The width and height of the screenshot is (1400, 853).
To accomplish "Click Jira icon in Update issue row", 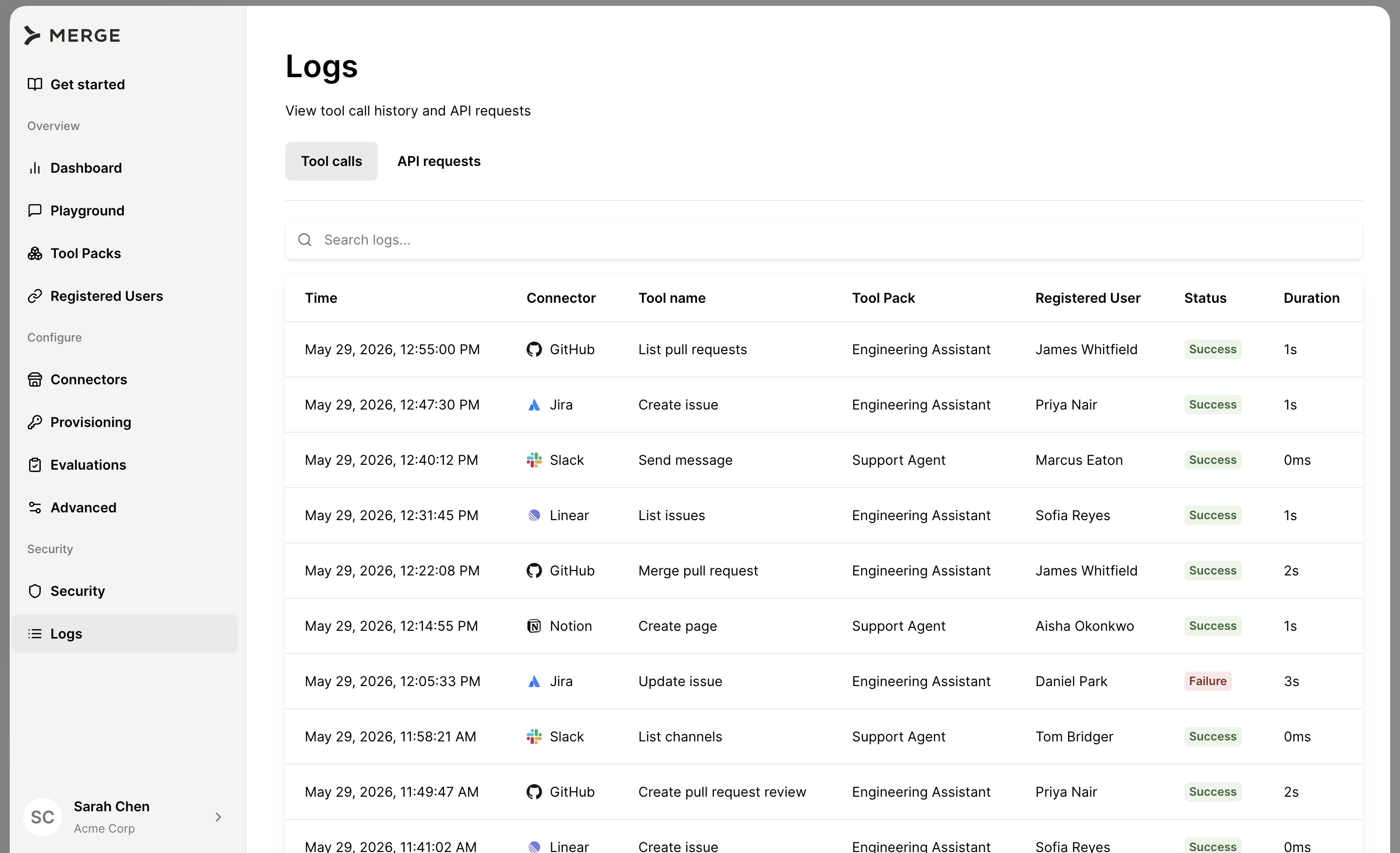I will click(533, 681).
